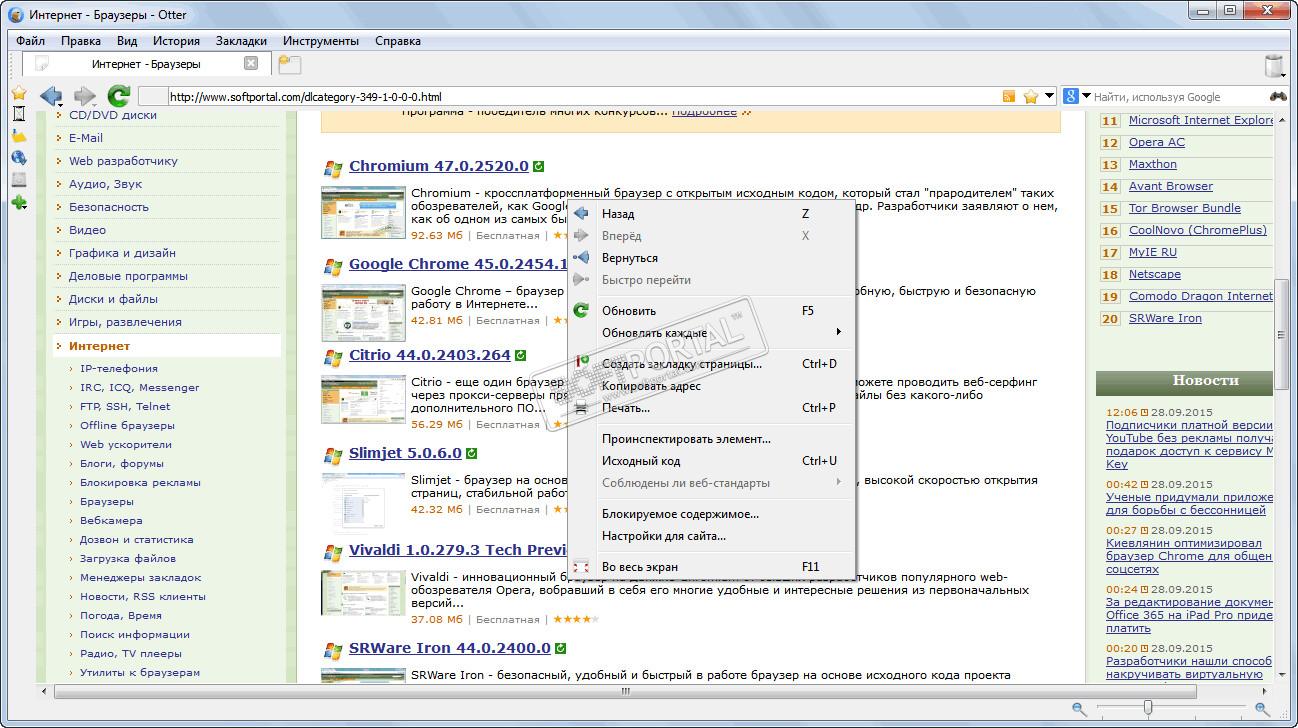This screenshot has width=1298, height=728.
Task: Select "Исходный код" from the context menu
Action: (x=711, y=461)
